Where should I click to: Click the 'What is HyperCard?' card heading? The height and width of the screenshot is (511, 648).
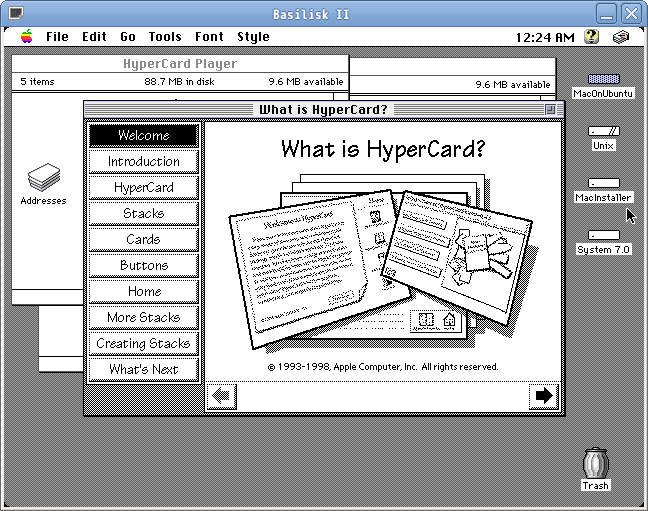tap(383, 149)
